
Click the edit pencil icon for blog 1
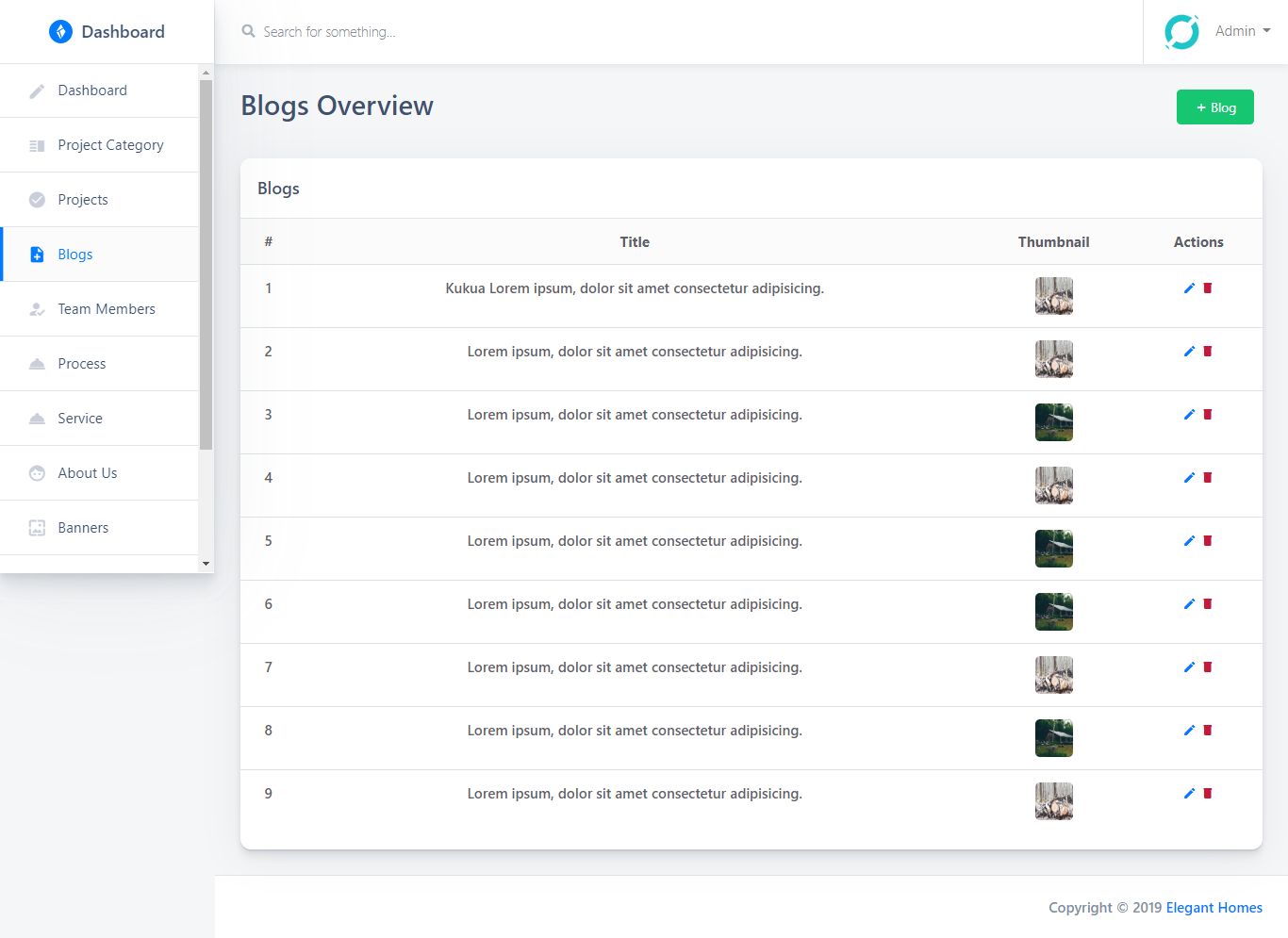click(x=1189, y=288)
